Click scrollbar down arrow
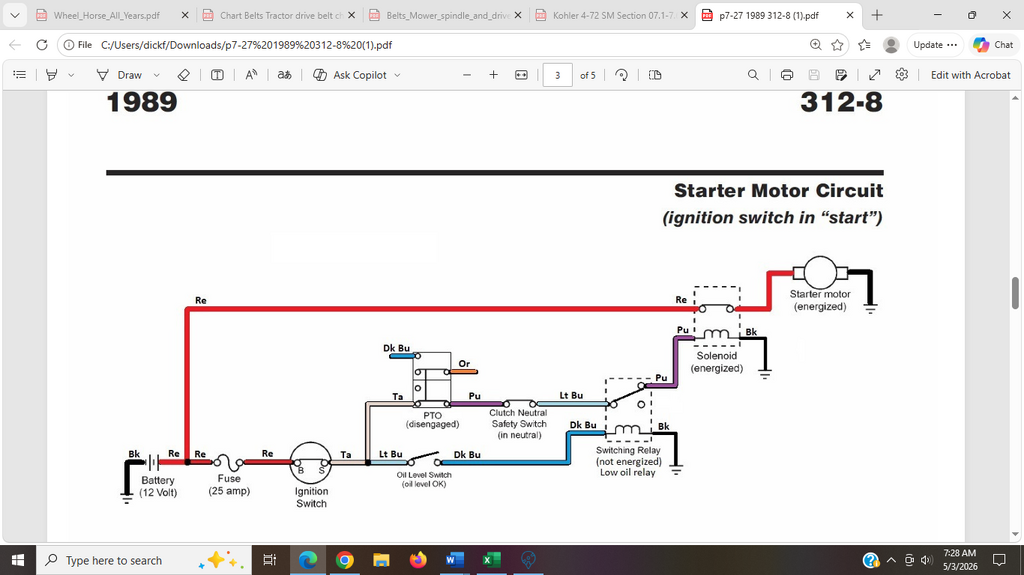The height and width of the screenshot is (575, 1024). pyautogui.click(x=1015, y=534)
